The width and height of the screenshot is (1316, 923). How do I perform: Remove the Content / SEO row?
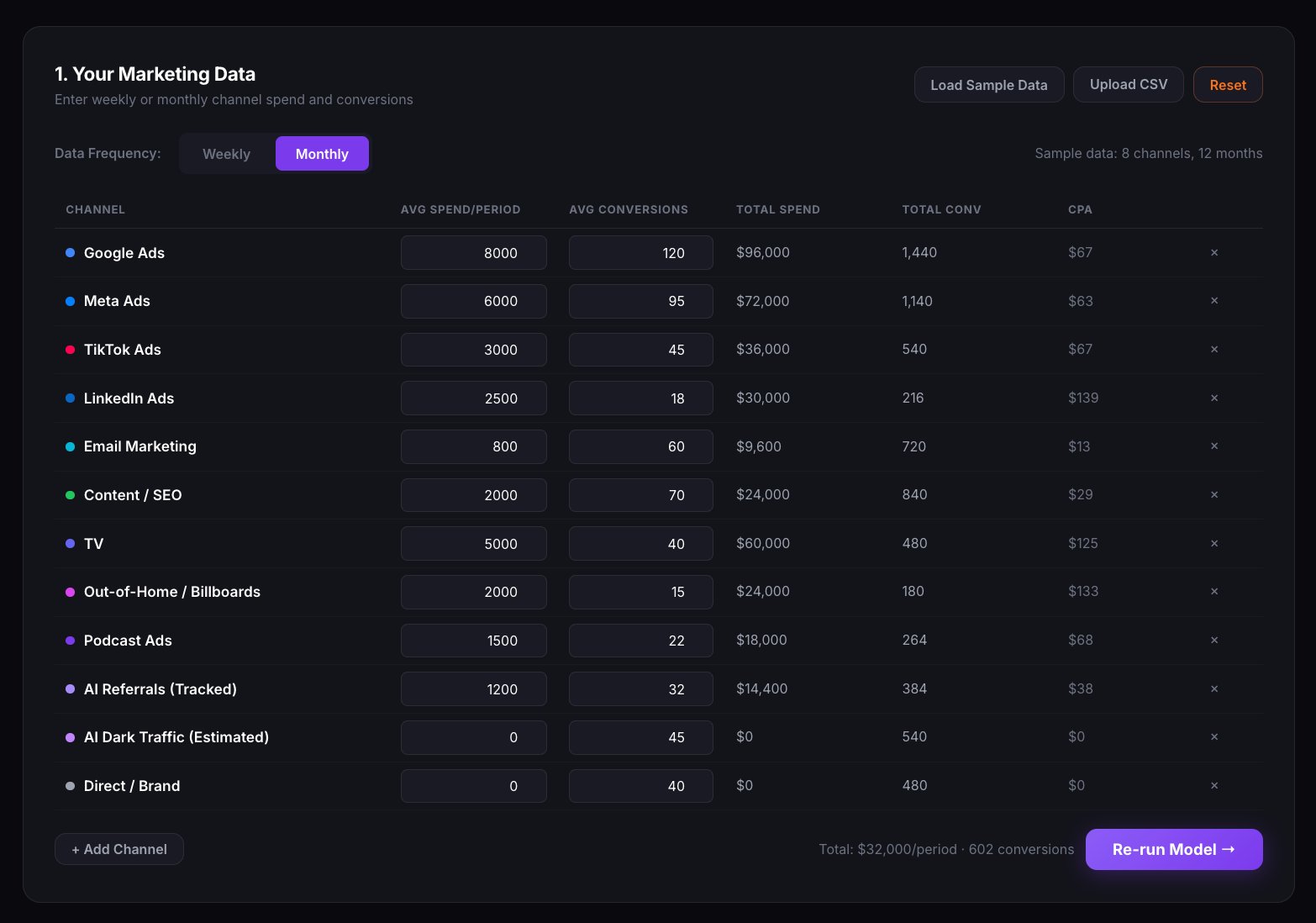click(x=1214, y=494)
